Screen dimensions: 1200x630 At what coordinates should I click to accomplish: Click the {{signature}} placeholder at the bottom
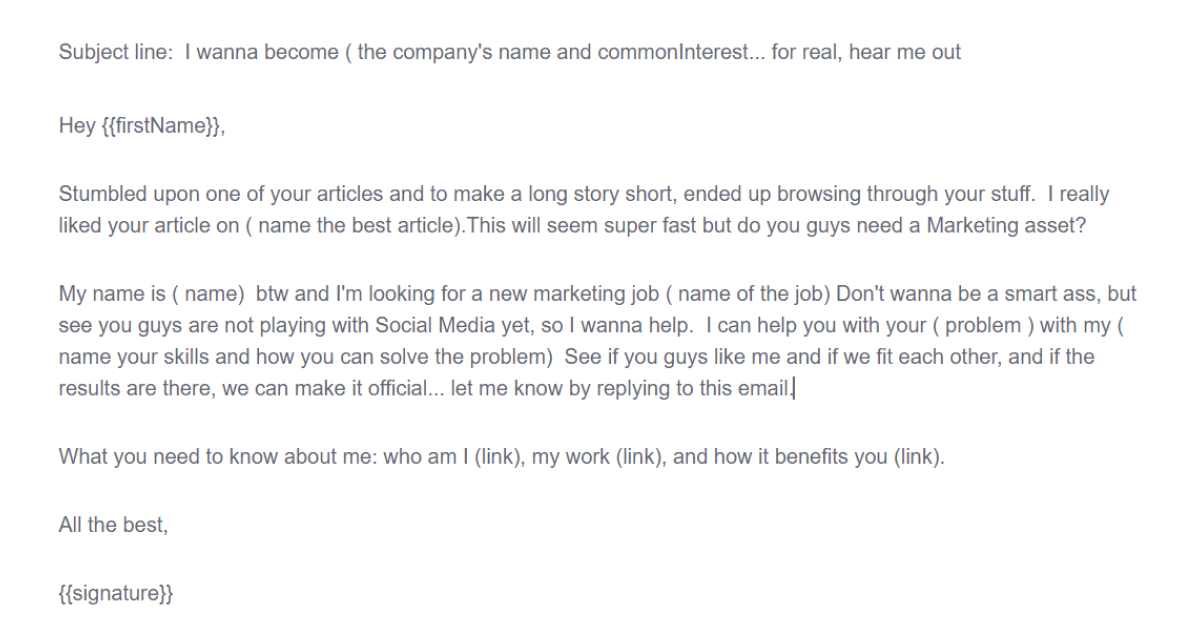pyautogui.click(x=116, y=593)
